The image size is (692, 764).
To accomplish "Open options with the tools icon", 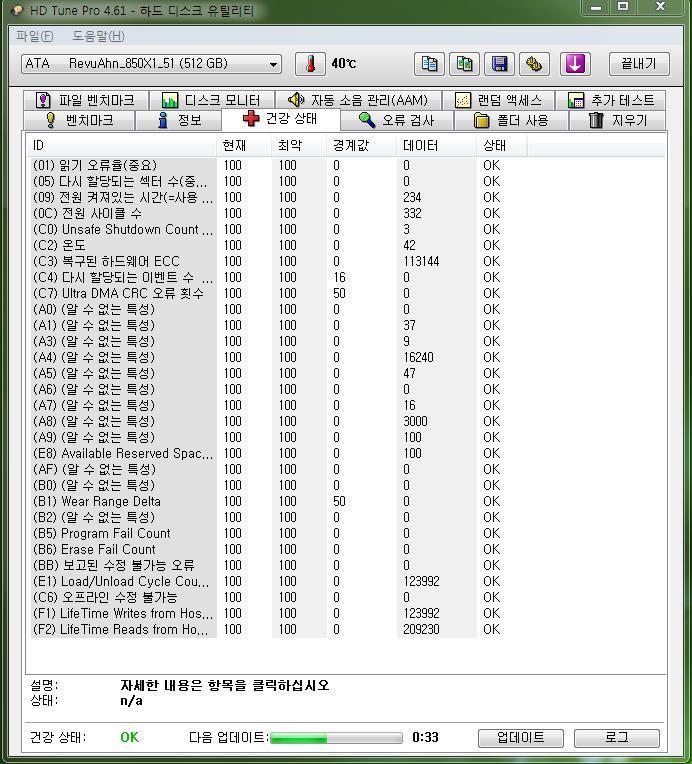I will (x=534, y=64).
